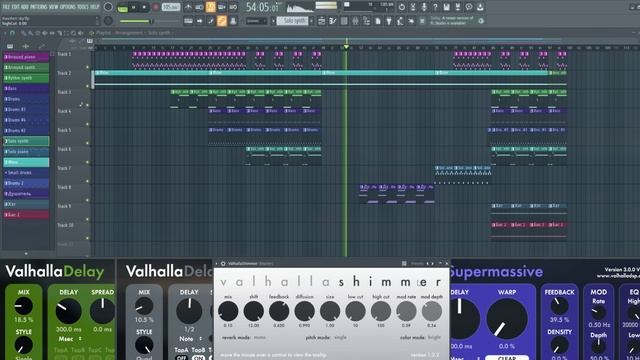Open the channel rack view icon
The width and height of the screenshot is (640, 360).
pyautogui.click(x=344, y=21)
